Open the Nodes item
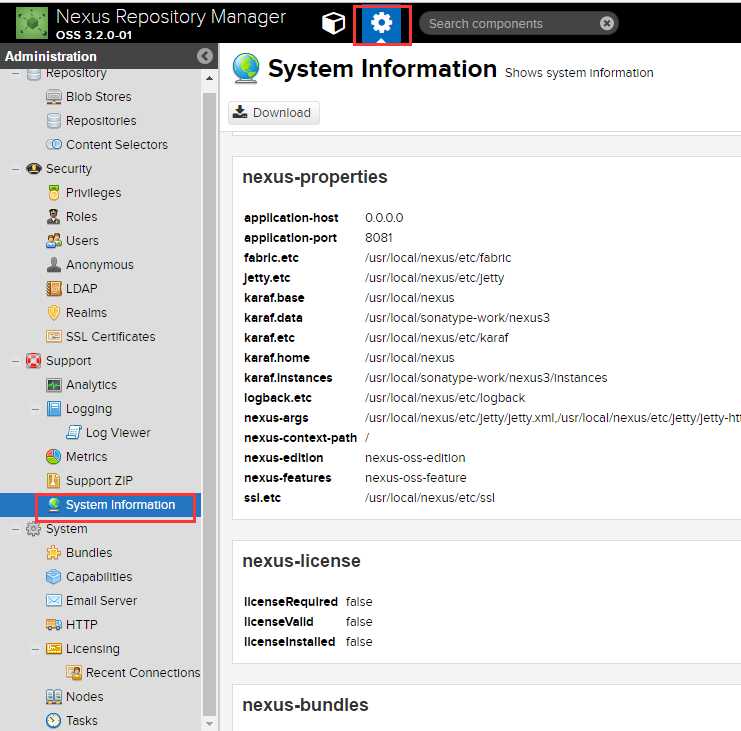 pyautogui.click(x=85, y=697)
